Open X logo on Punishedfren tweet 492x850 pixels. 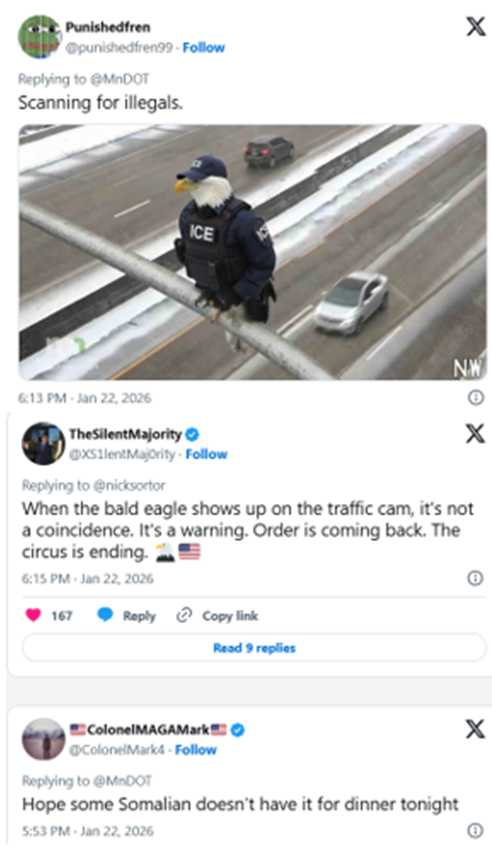coord(475,26)
